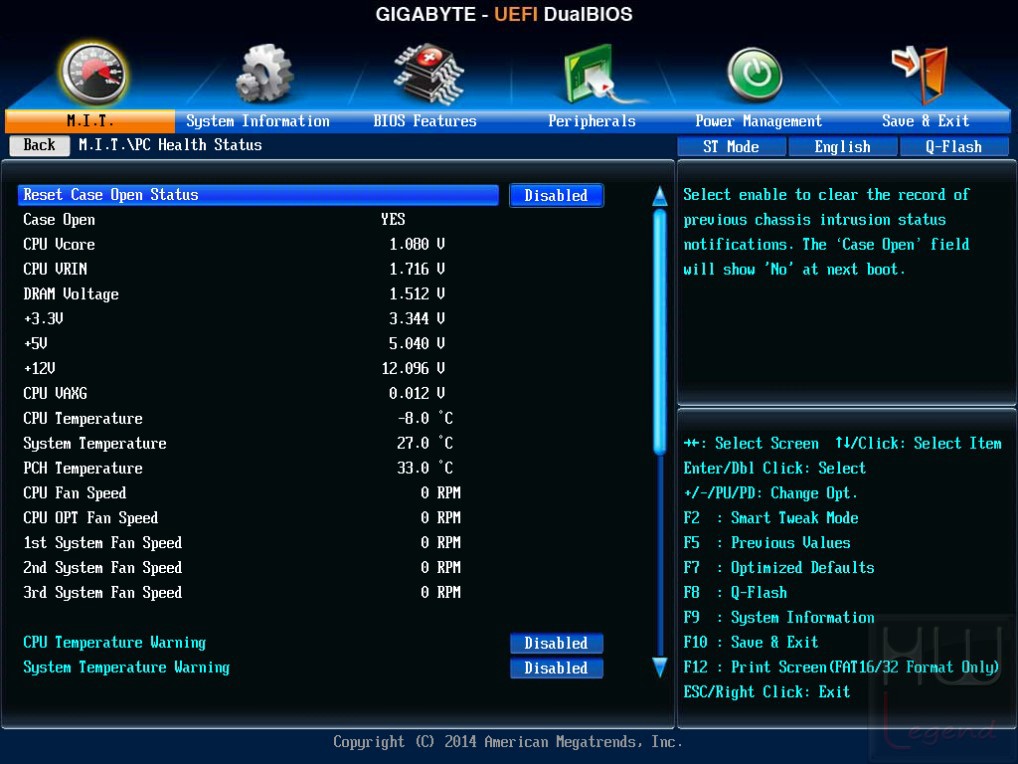Click the -8.0 °C CPU temperature value
This screenshot has height=764, width=1018.
point(425,418)
